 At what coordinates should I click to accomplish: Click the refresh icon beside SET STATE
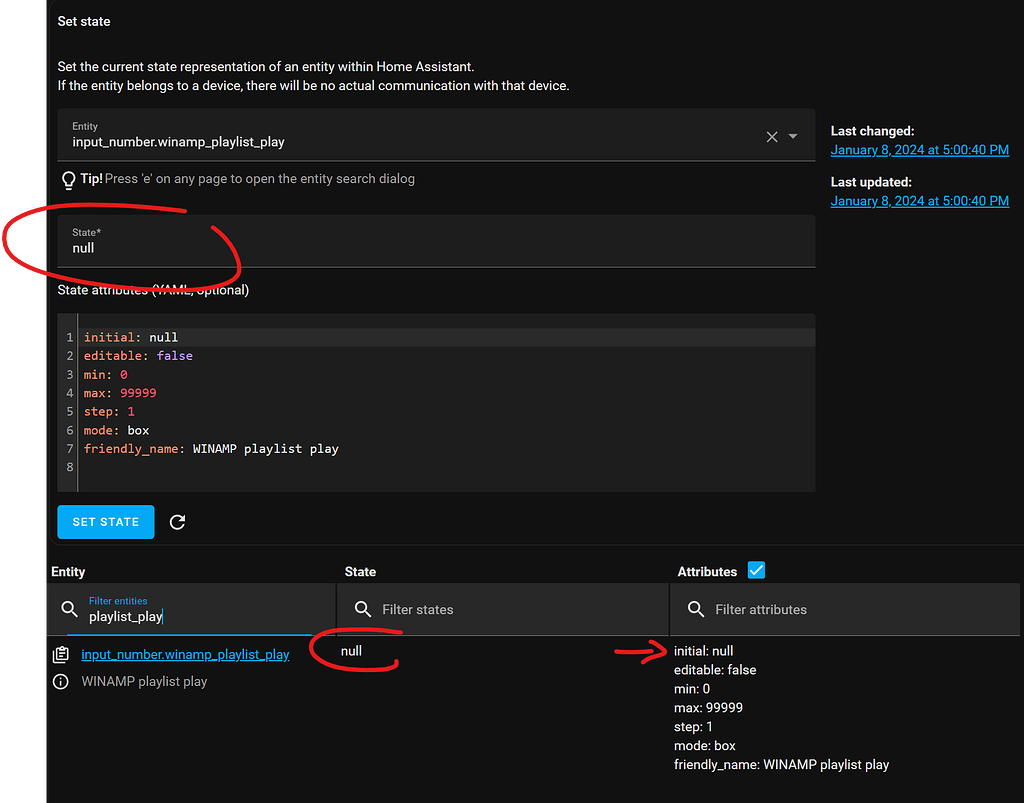[x=177, y=522]
